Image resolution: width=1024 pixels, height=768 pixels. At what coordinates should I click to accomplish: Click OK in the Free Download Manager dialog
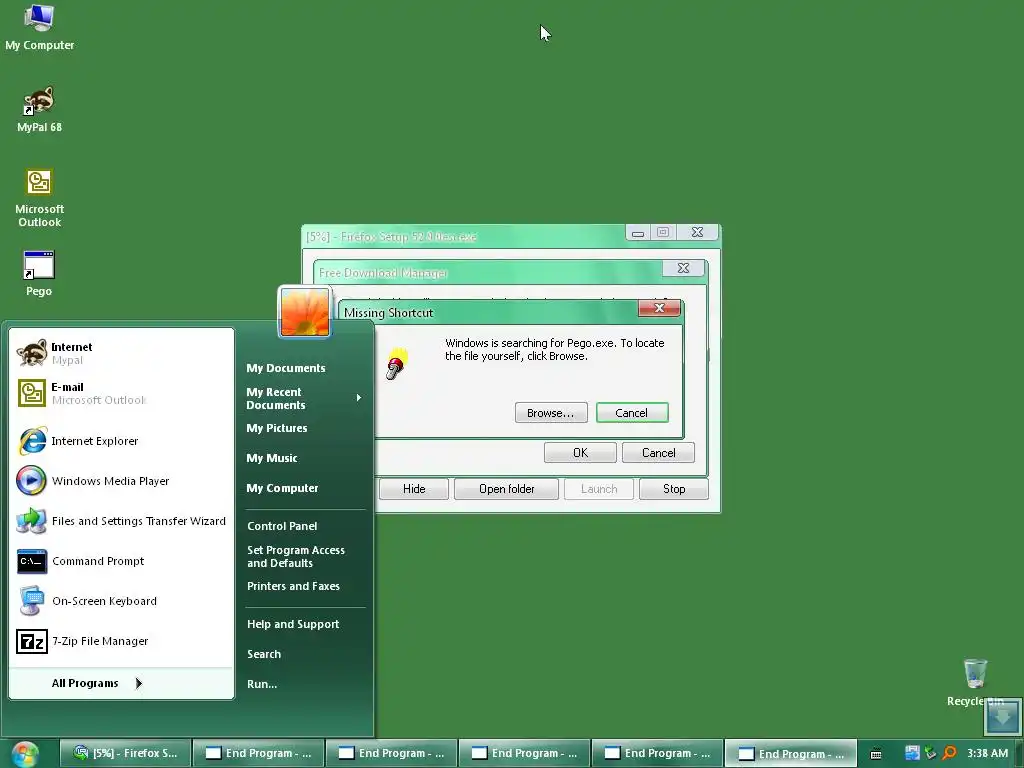coord(580,453)
